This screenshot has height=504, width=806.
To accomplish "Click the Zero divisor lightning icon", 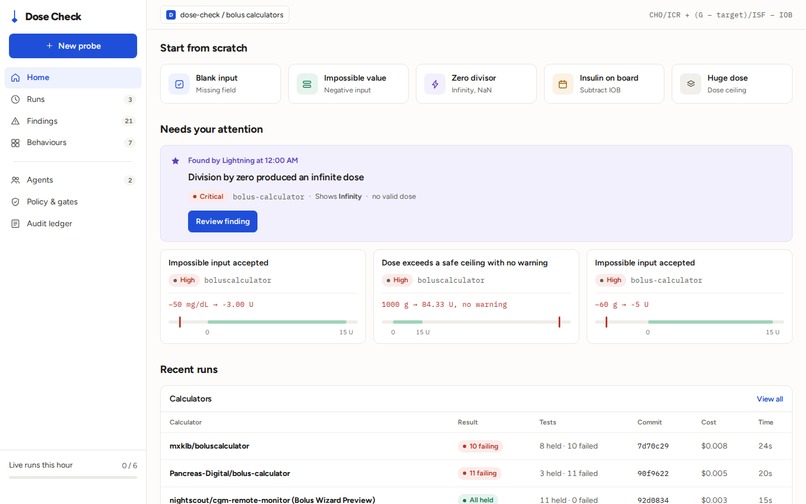I will (x=435, y=84).
